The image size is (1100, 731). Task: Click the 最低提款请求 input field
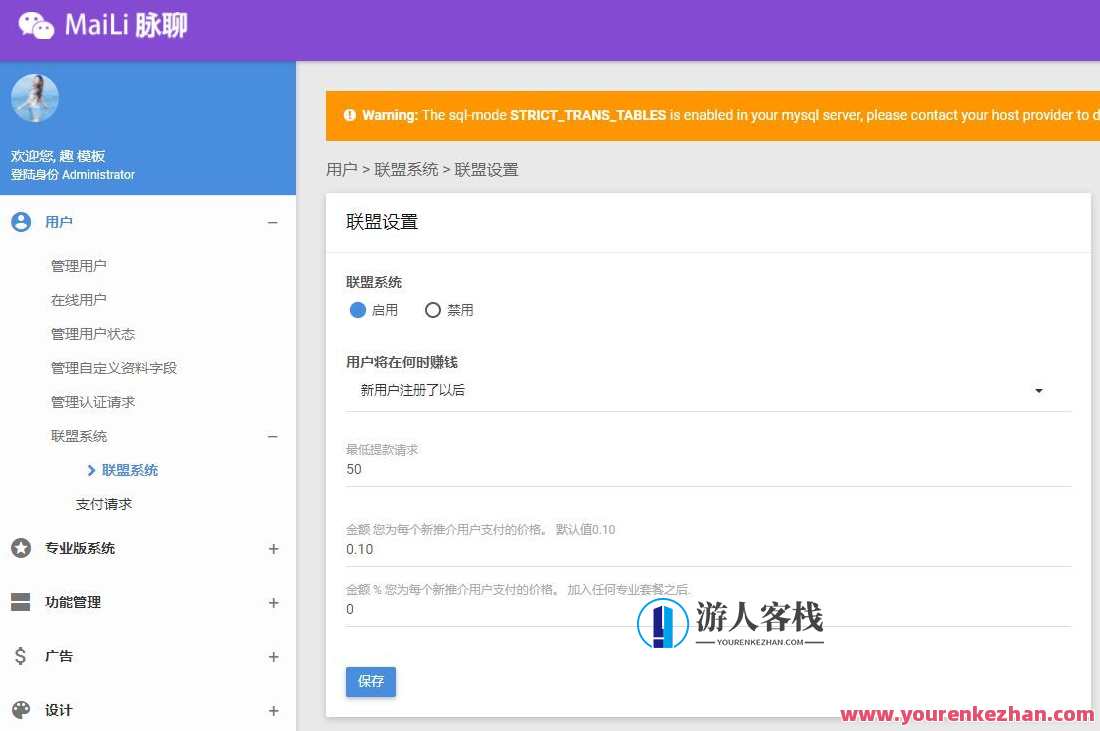coord(600,469)
